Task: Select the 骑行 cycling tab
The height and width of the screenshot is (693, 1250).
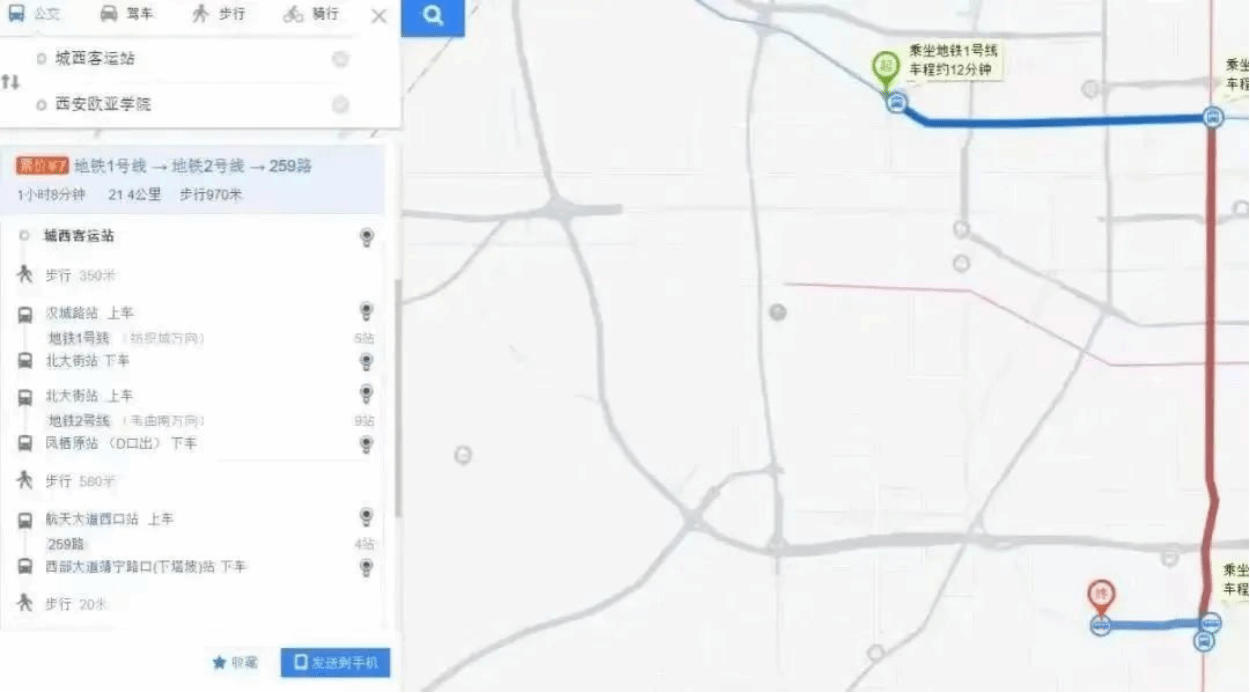Action: (x=310, y=14)
